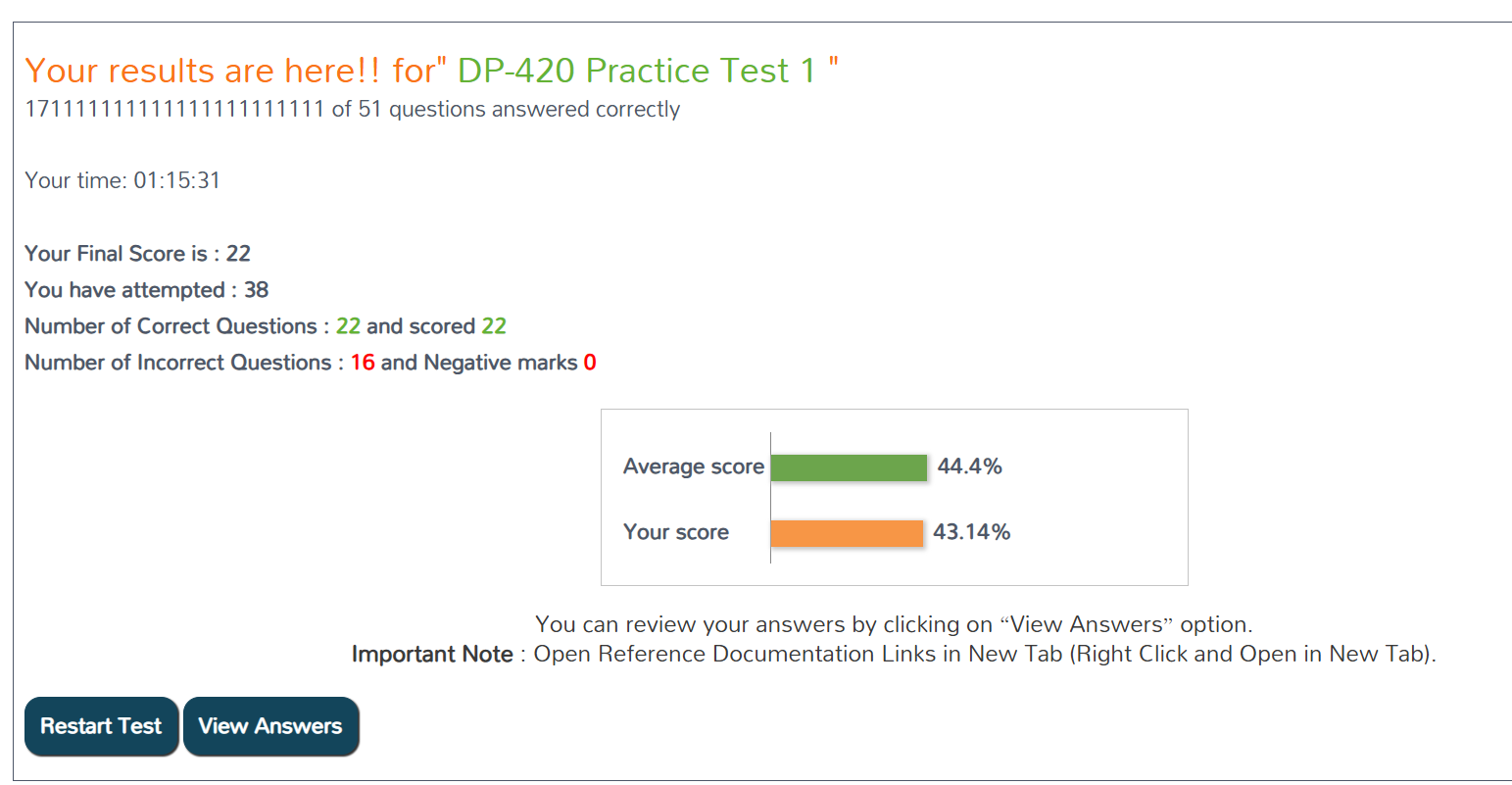This screenshot has width=1512, height=785.
Task: Click the 'Your Final Score is : 22' line
Action: click(137, 254)
